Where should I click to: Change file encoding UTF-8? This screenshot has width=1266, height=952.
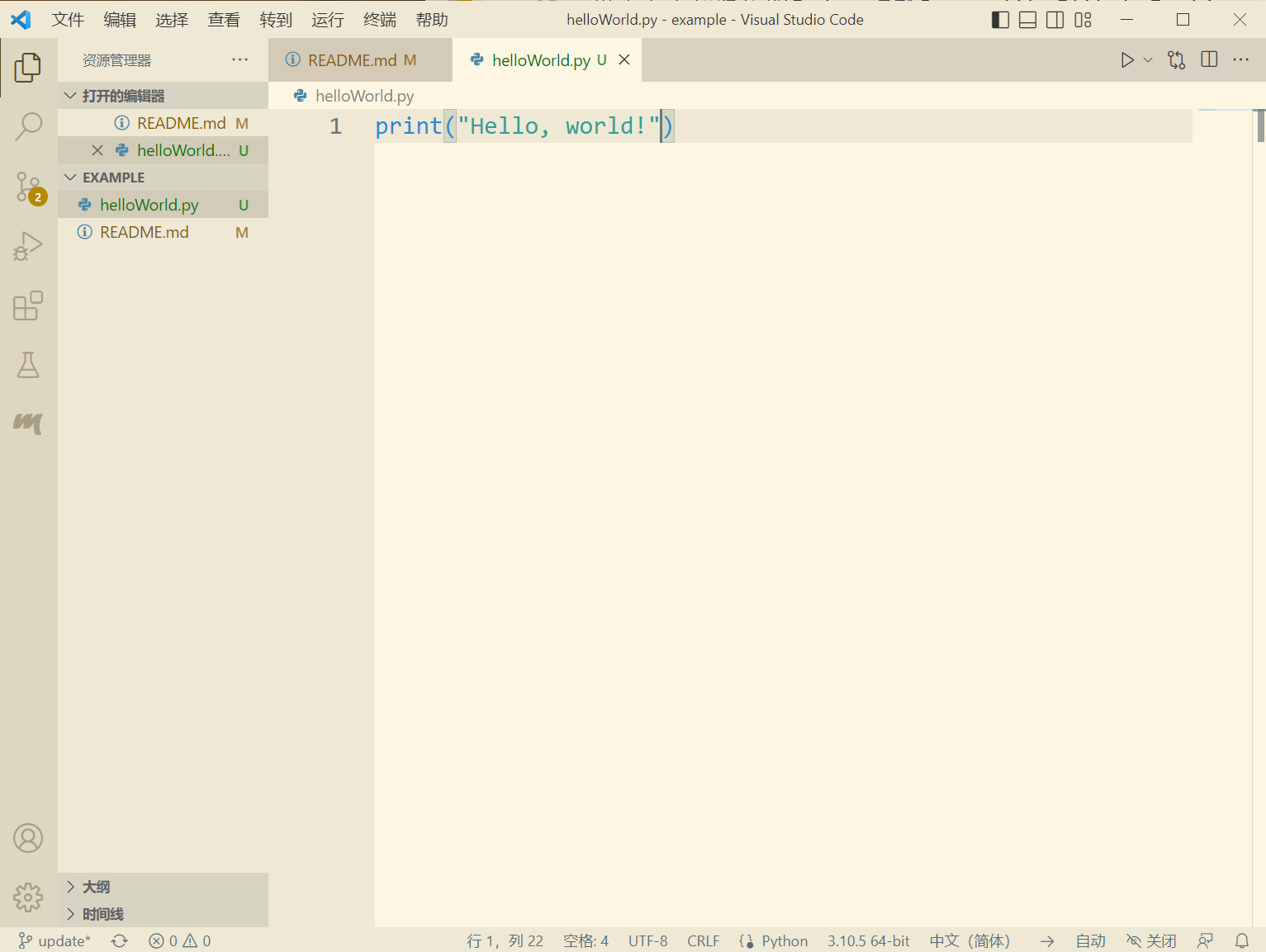point(647,940)
